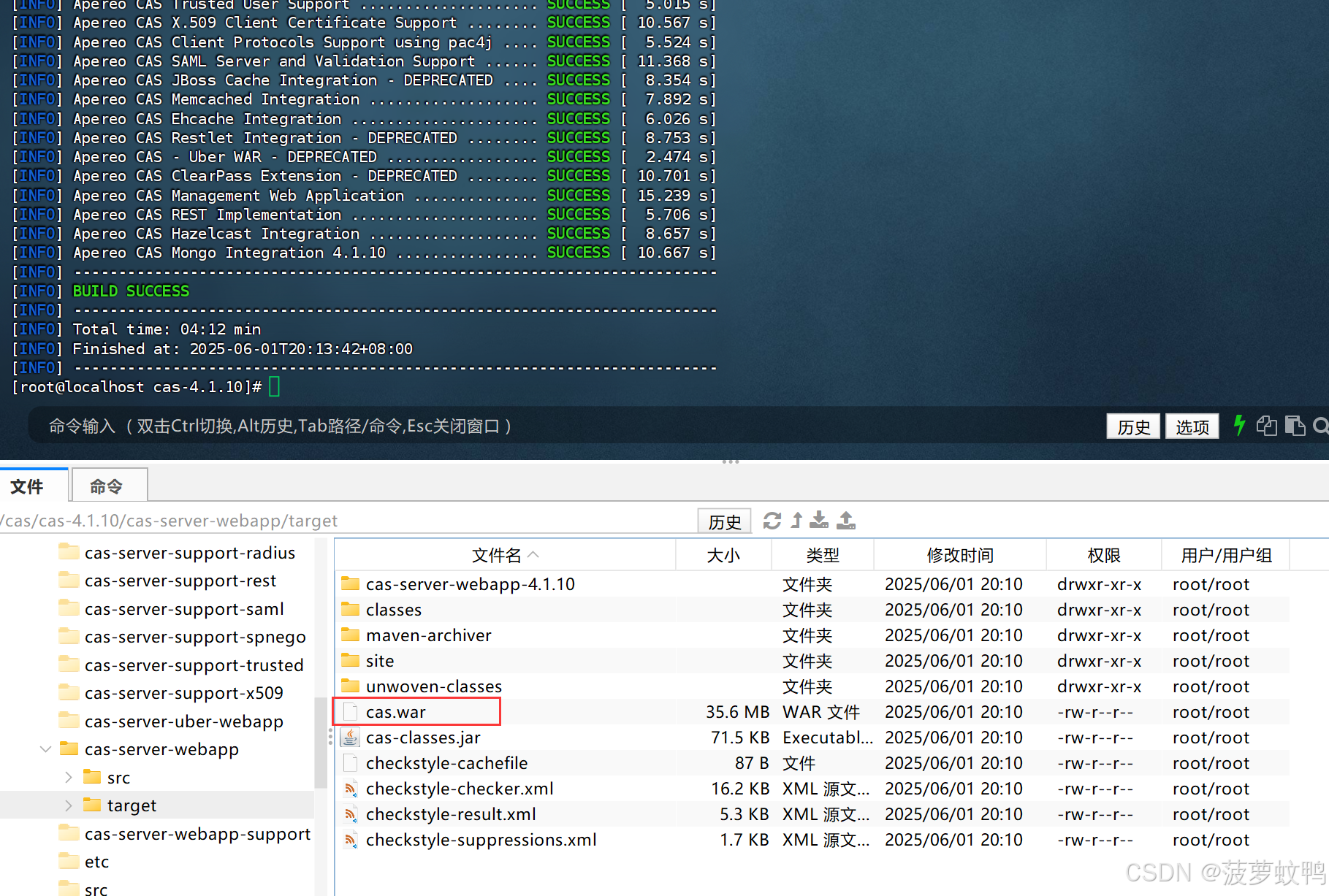The height and width of the screenshot is (896, 1329).
Task: Select cas-server-support-spnego in tree
Action: coord(195,637)
